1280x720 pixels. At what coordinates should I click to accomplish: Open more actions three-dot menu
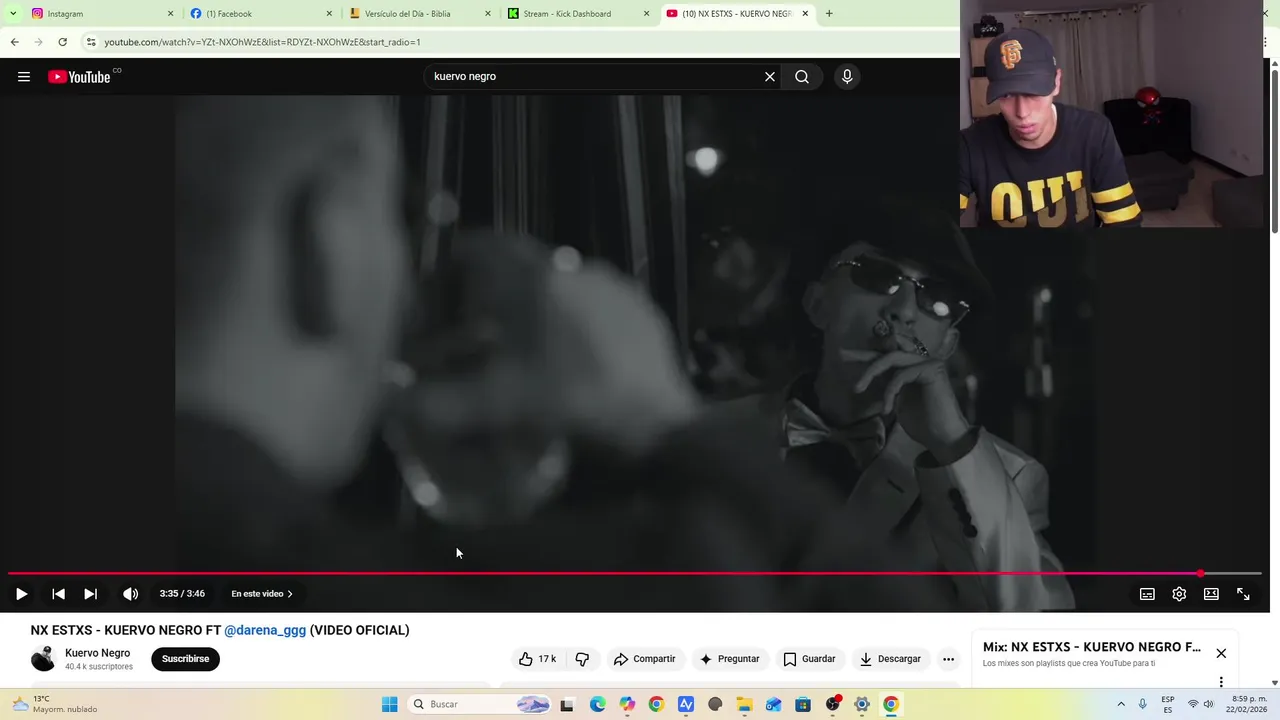(948, 659)
